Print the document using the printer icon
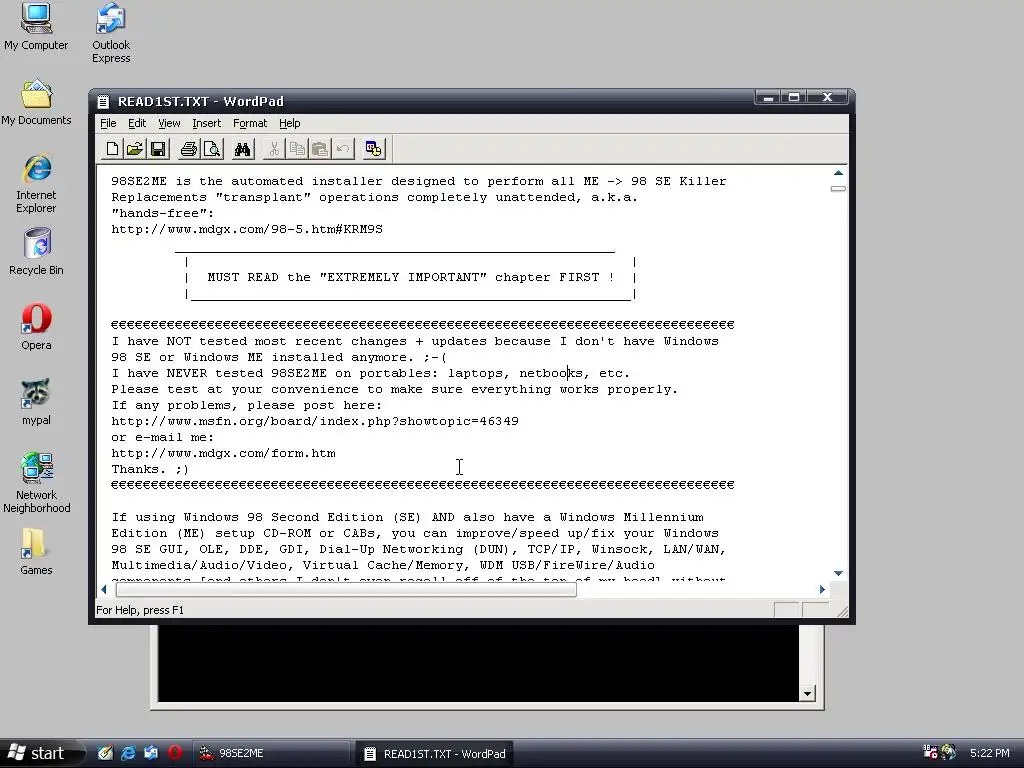This screenshot has height=768, width=1024. (x=189, y=149)
